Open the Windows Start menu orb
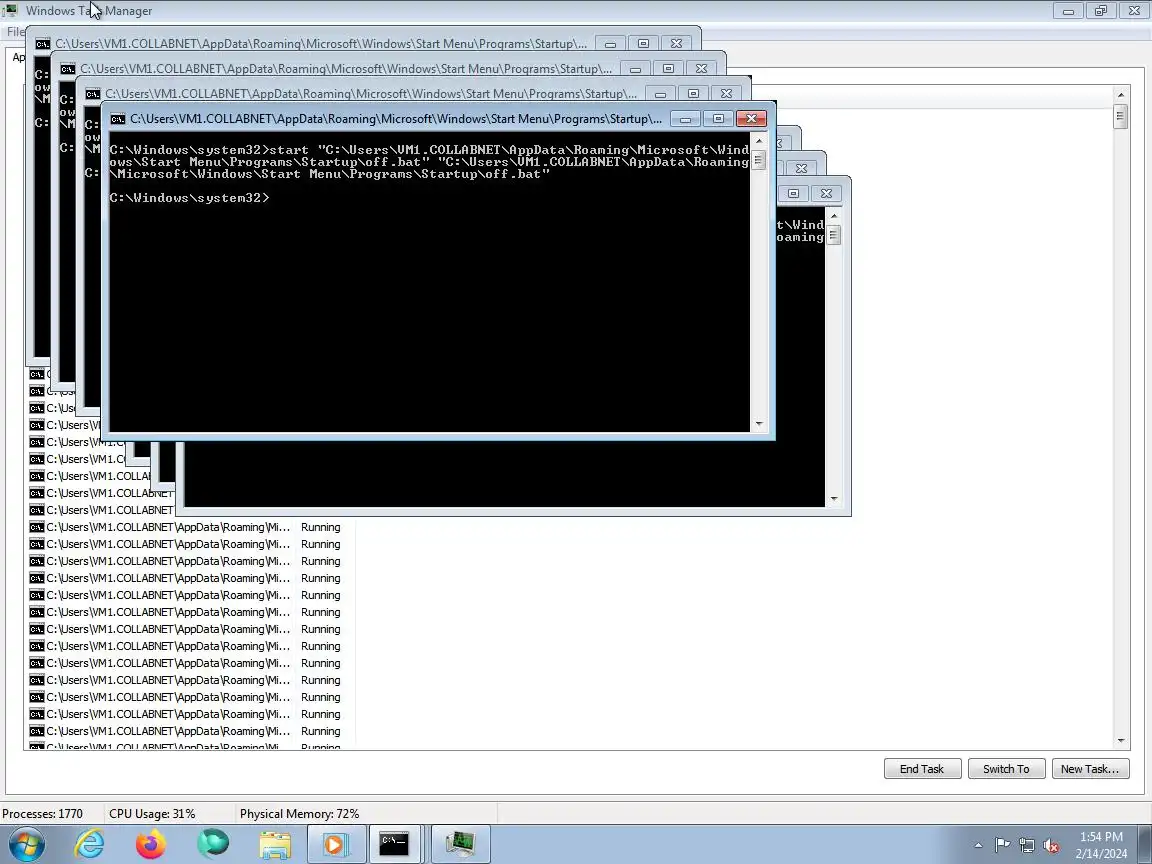1152x864 pixels. (26, 844)
